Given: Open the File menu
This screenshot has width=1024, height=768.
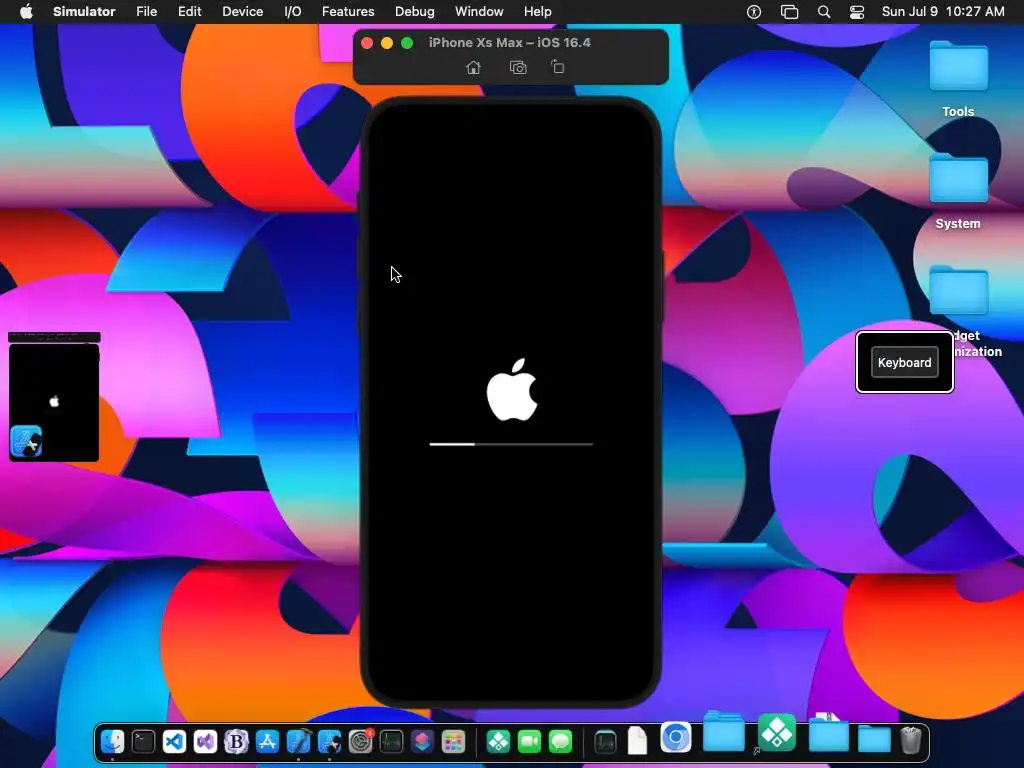Looking at the screenshot, I should pyautogui.click(x=146, y=12).
